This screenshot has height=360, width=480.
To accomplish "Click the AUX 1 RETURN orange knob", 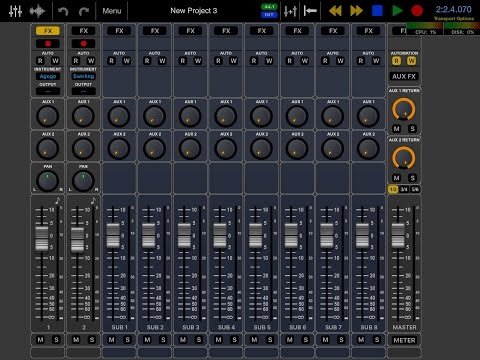I will [404, 110].
